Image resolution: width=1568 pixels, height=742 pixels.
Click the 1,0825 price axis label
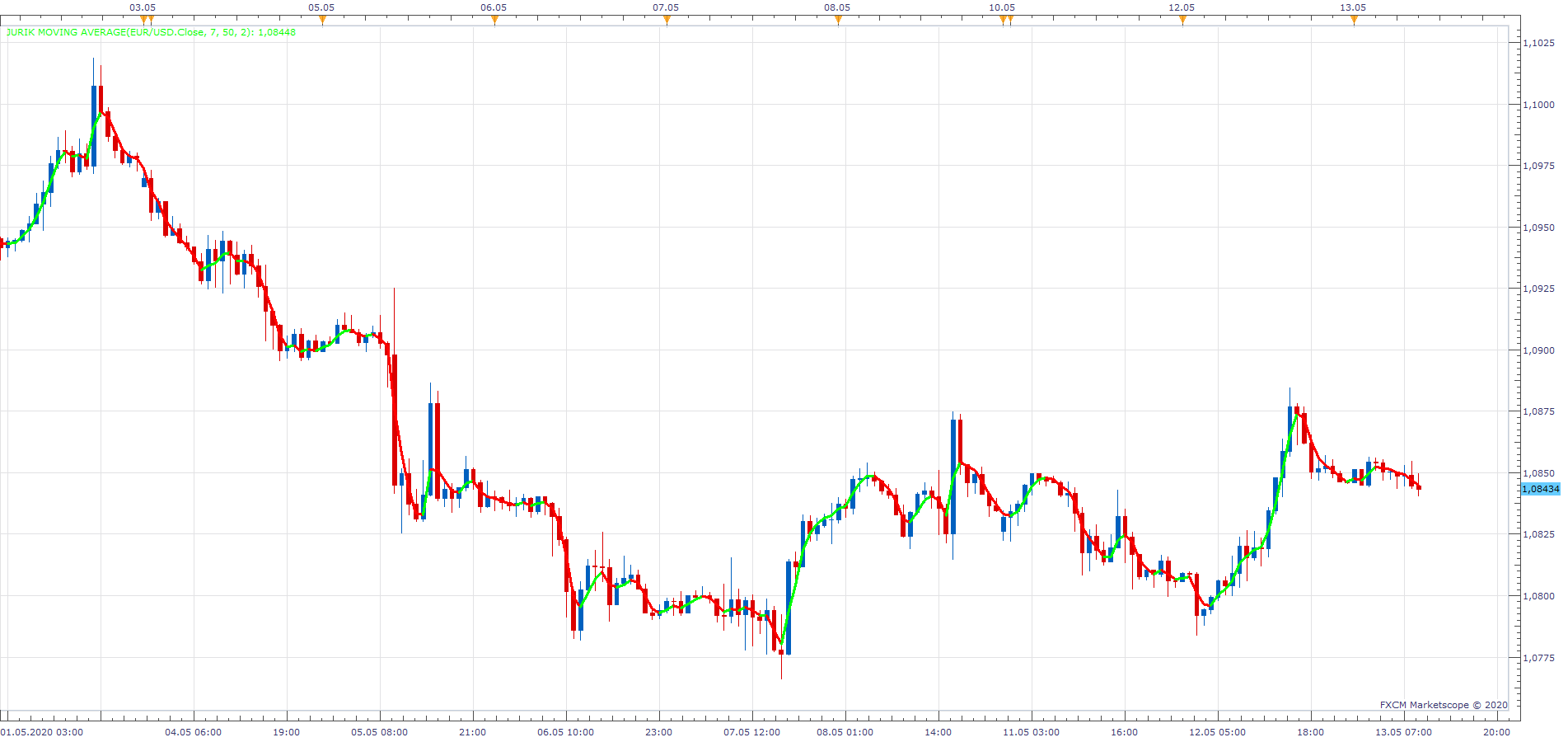(x=1539, y=534)
